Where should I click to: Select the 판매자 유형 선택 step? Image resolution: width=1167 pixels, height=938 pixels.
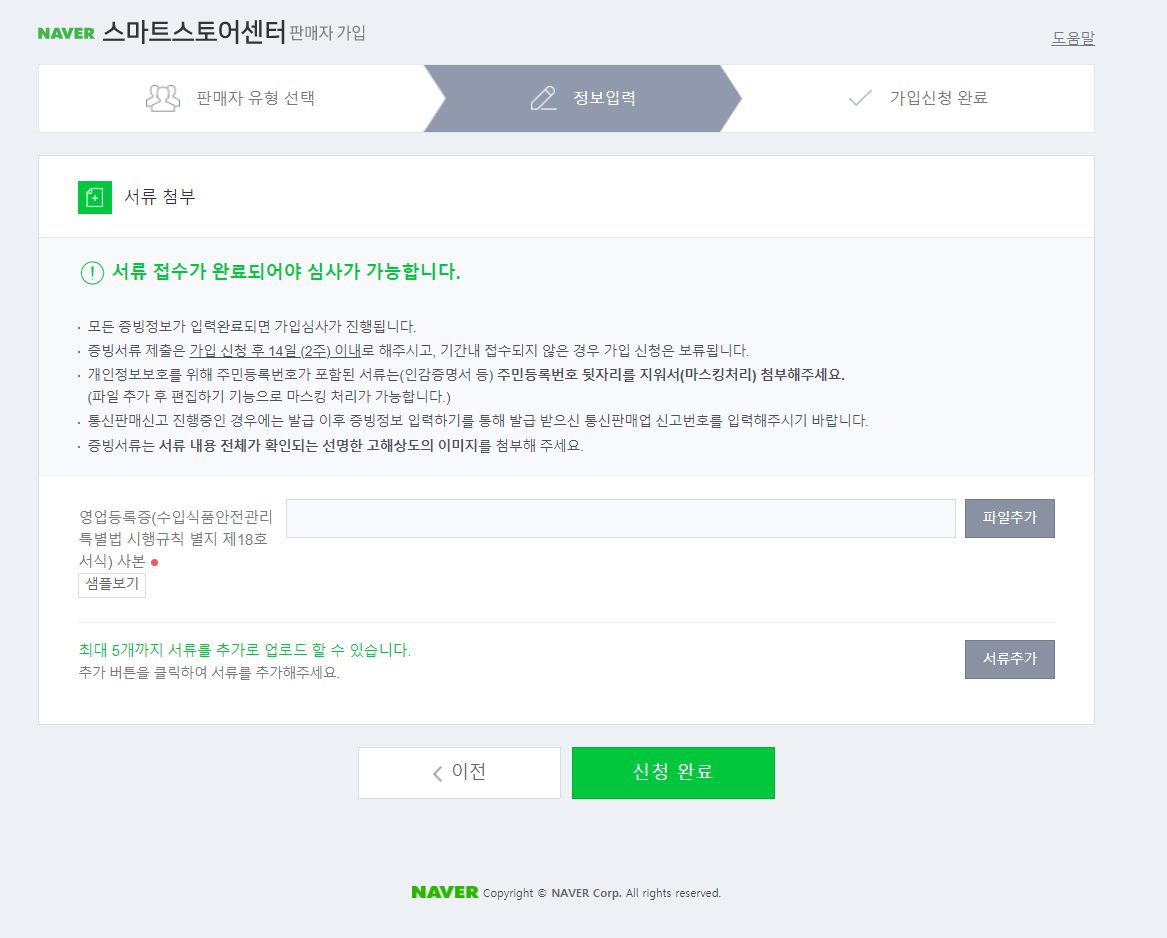pos(231,98)
